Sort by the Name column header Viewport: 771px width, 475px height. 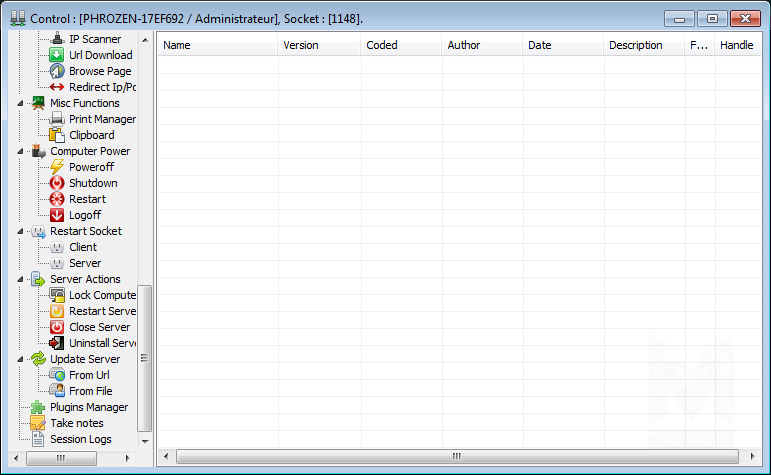point(217,45)
